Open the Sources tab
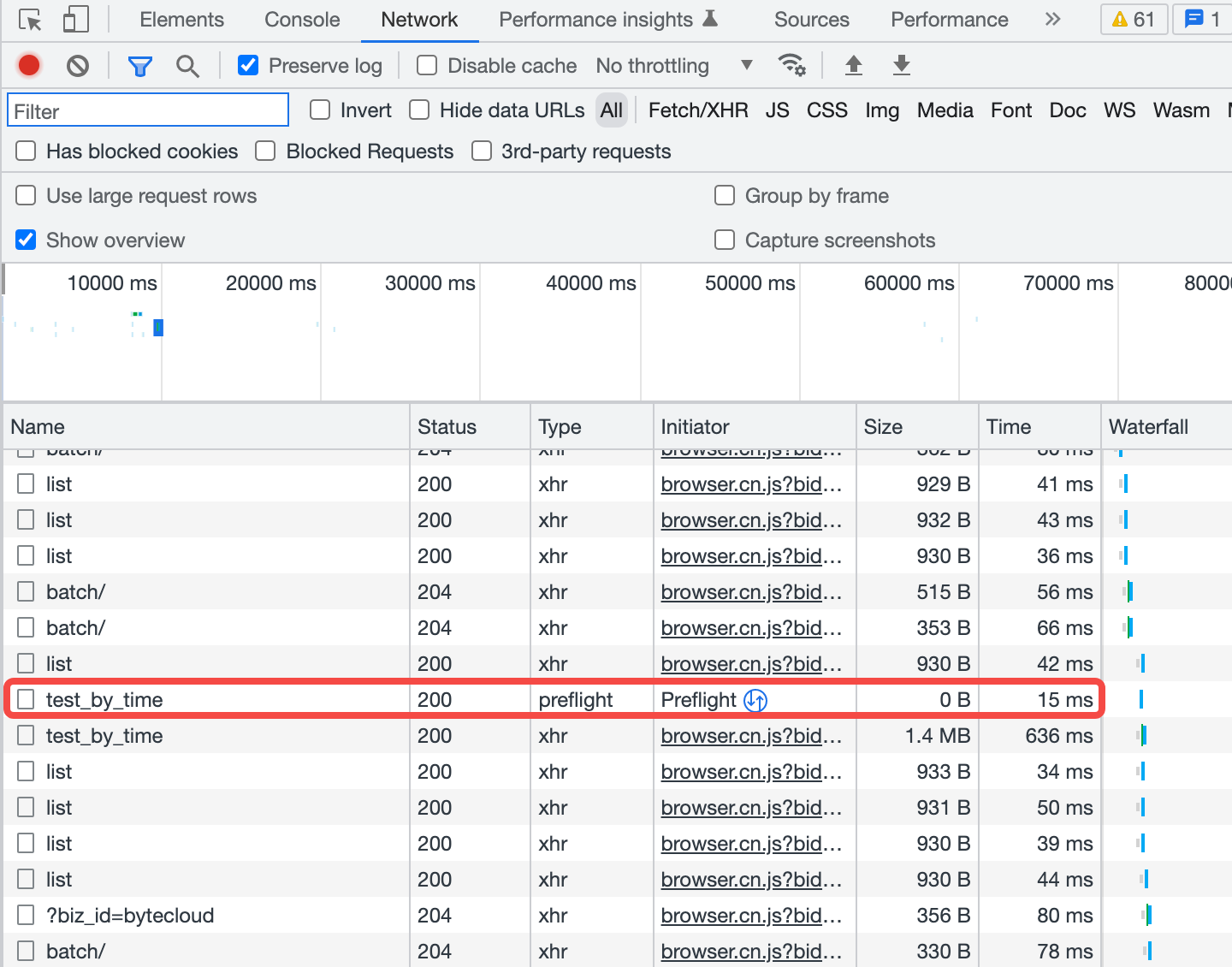Screen dimensions: 1232x967 coord(812,20)
